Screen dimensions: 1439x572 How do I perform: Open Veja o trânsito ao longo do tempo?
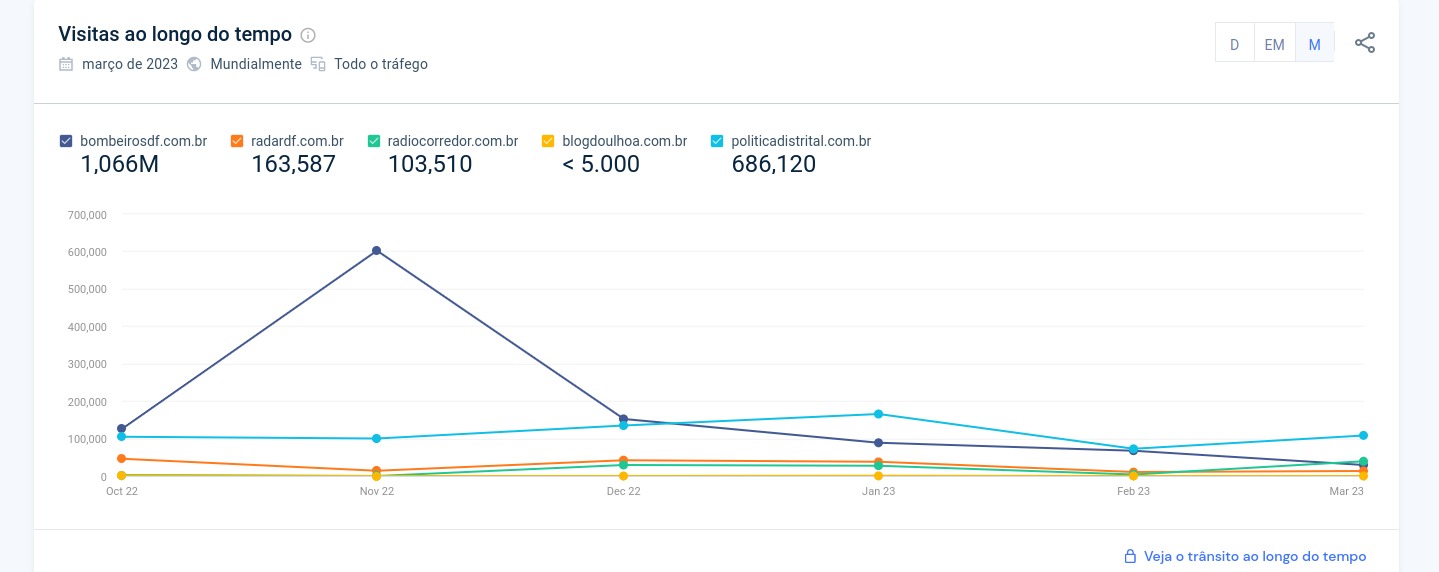[1254, 556]
